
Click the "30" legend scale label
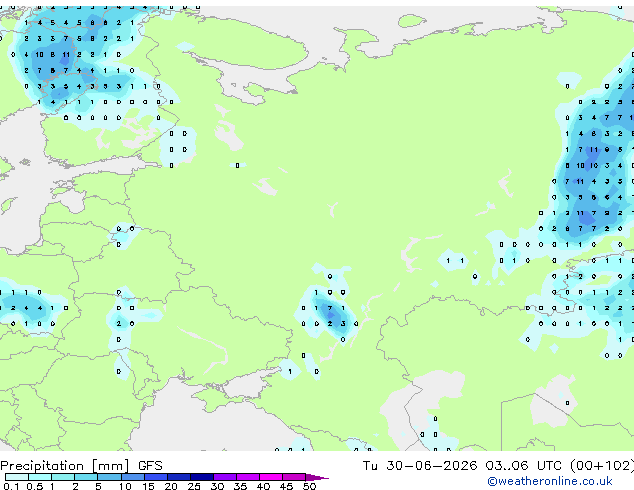[x=217, y=486]
